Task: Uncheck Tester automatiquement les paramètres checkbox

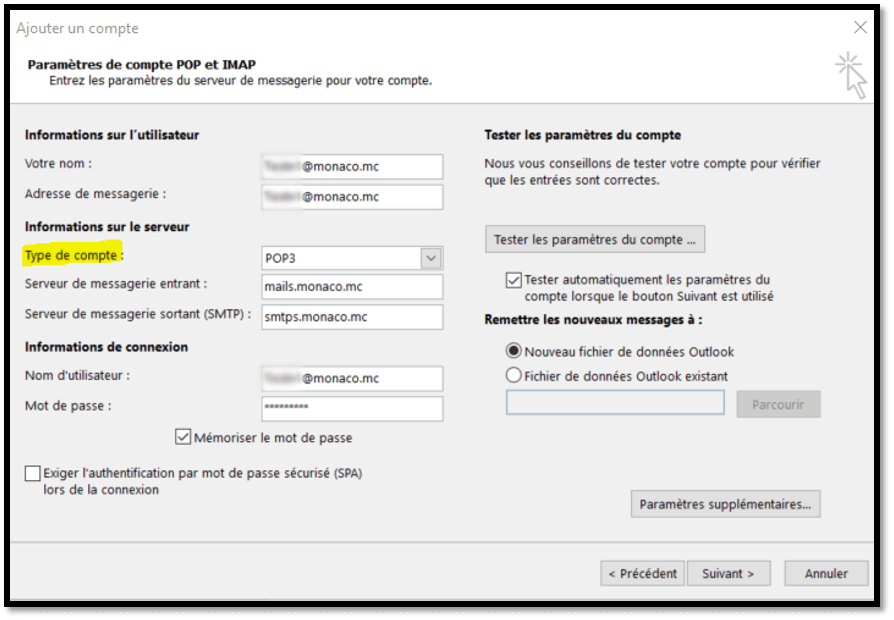Action: click(514, 281)
